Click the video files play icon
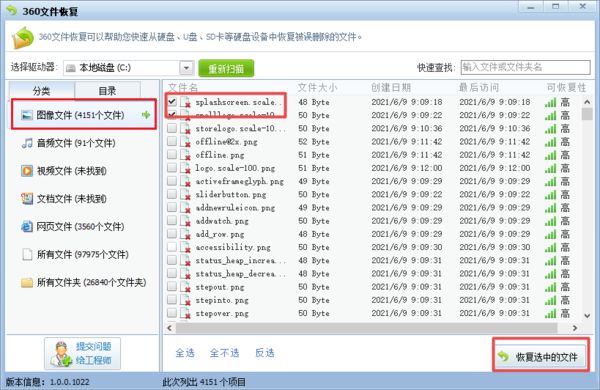The width and height of the screenshot is (600, 390). [27, 171]
